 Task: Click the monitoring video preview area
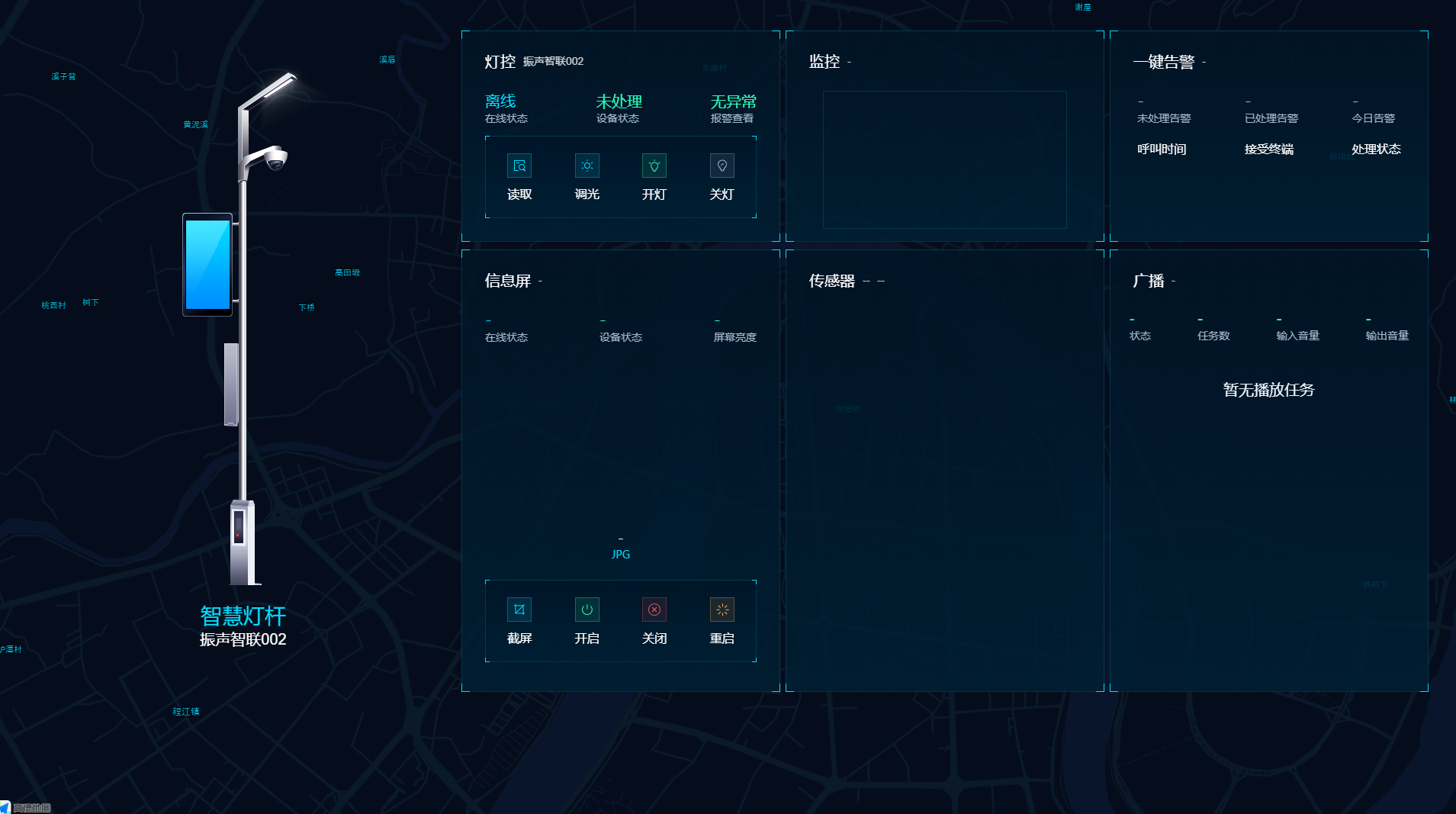(x=944, y=159)
